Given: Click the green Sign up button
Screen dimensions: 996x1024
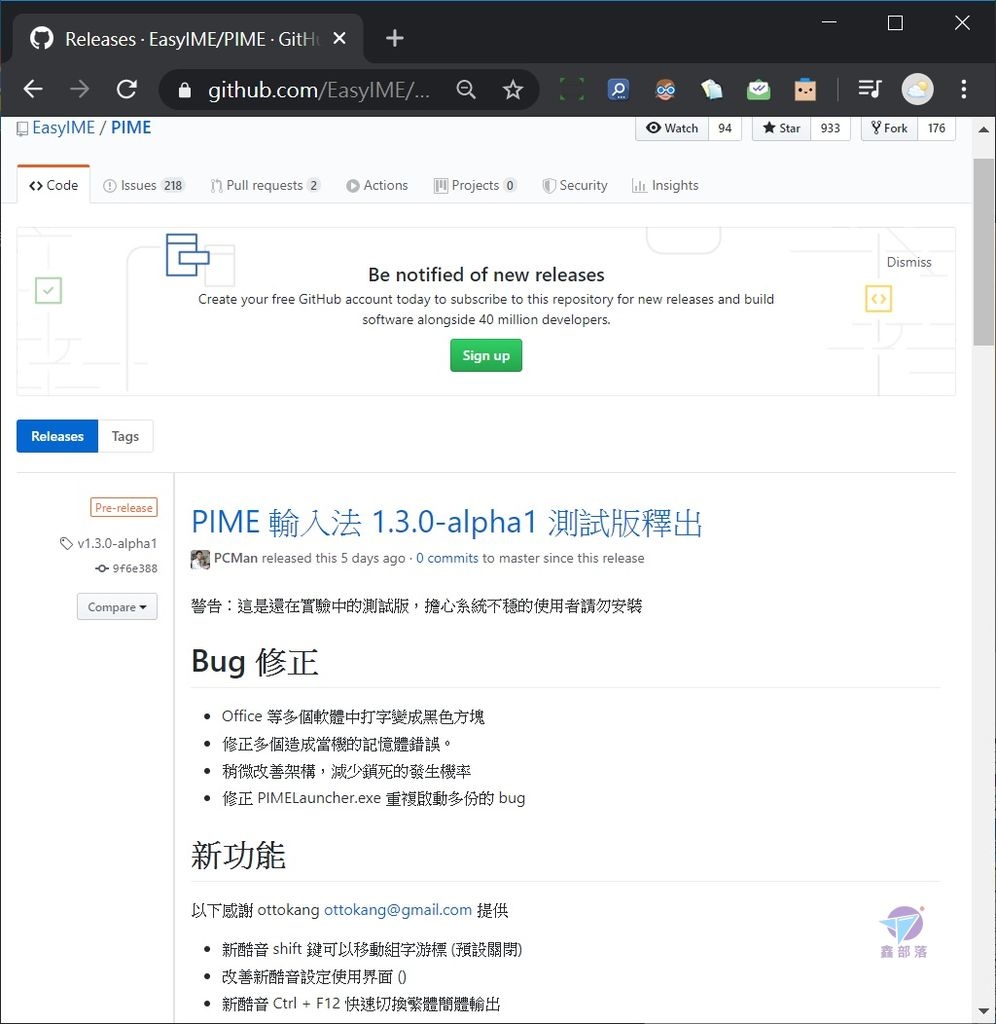Looking at the screenshot, I should click(x=486, y=355).
